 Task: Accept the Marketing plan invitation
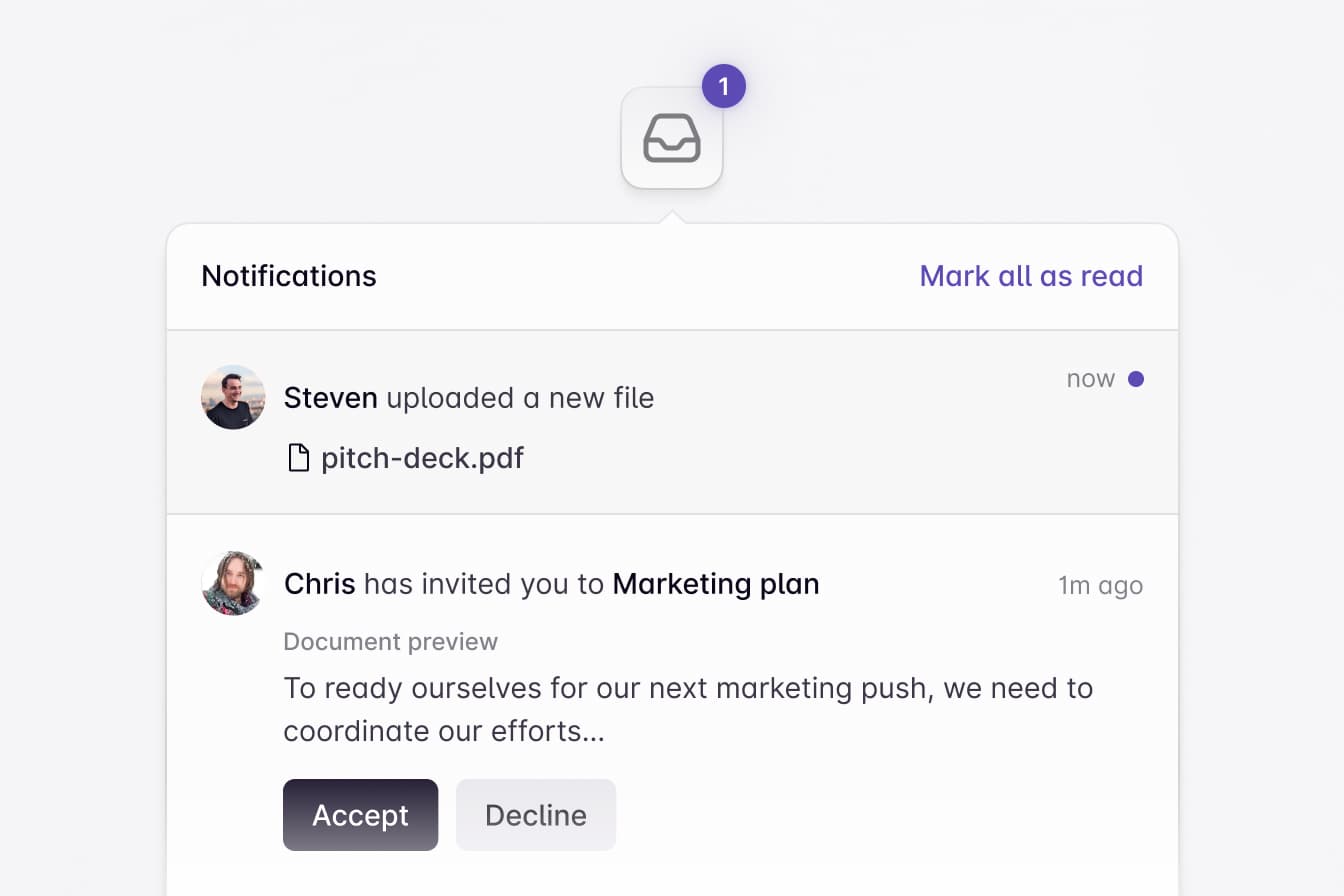(360, 815)
